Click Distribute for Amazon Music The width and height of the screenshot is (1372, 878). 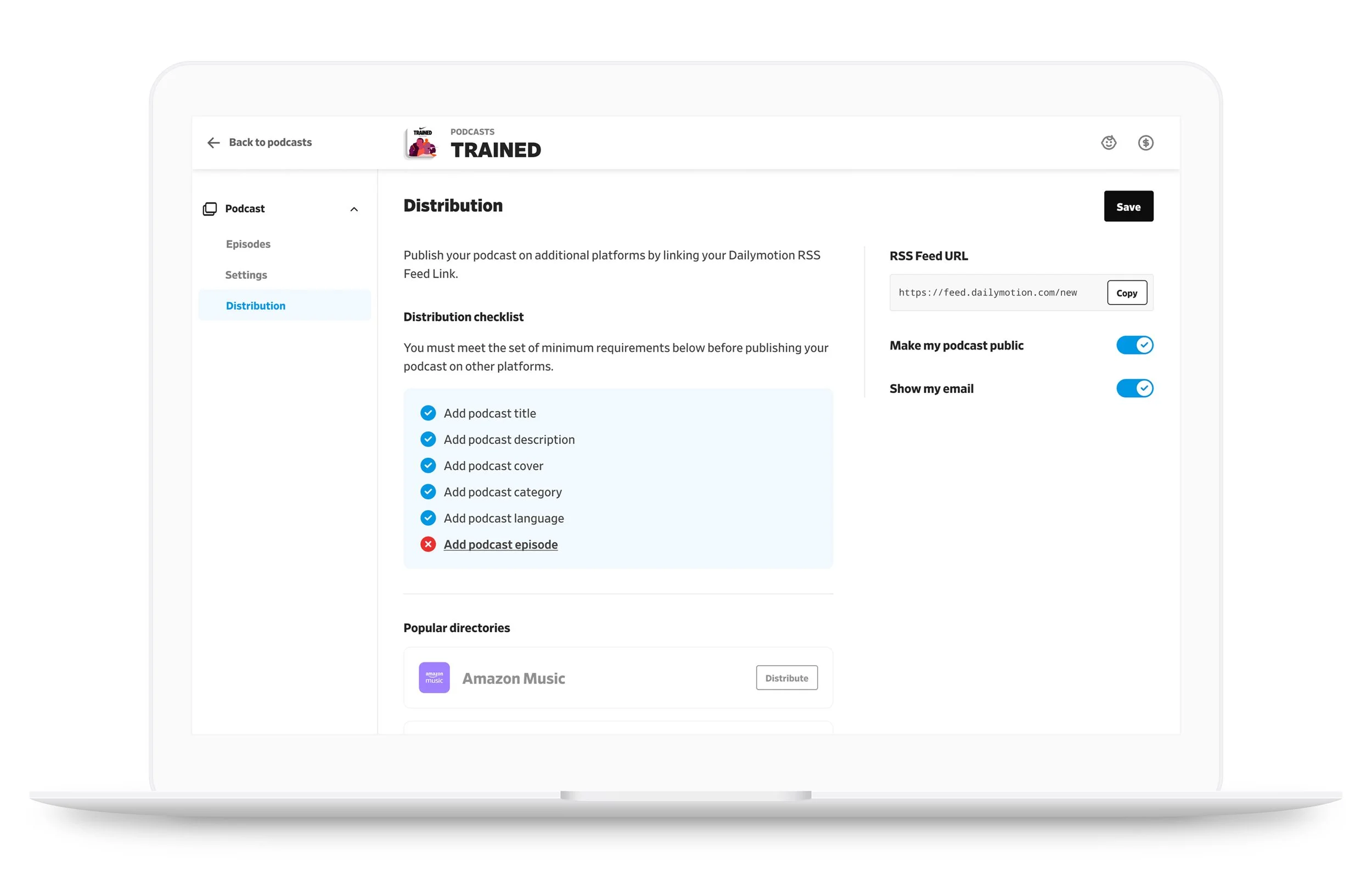pyautogui.click(x=786, y=677)
